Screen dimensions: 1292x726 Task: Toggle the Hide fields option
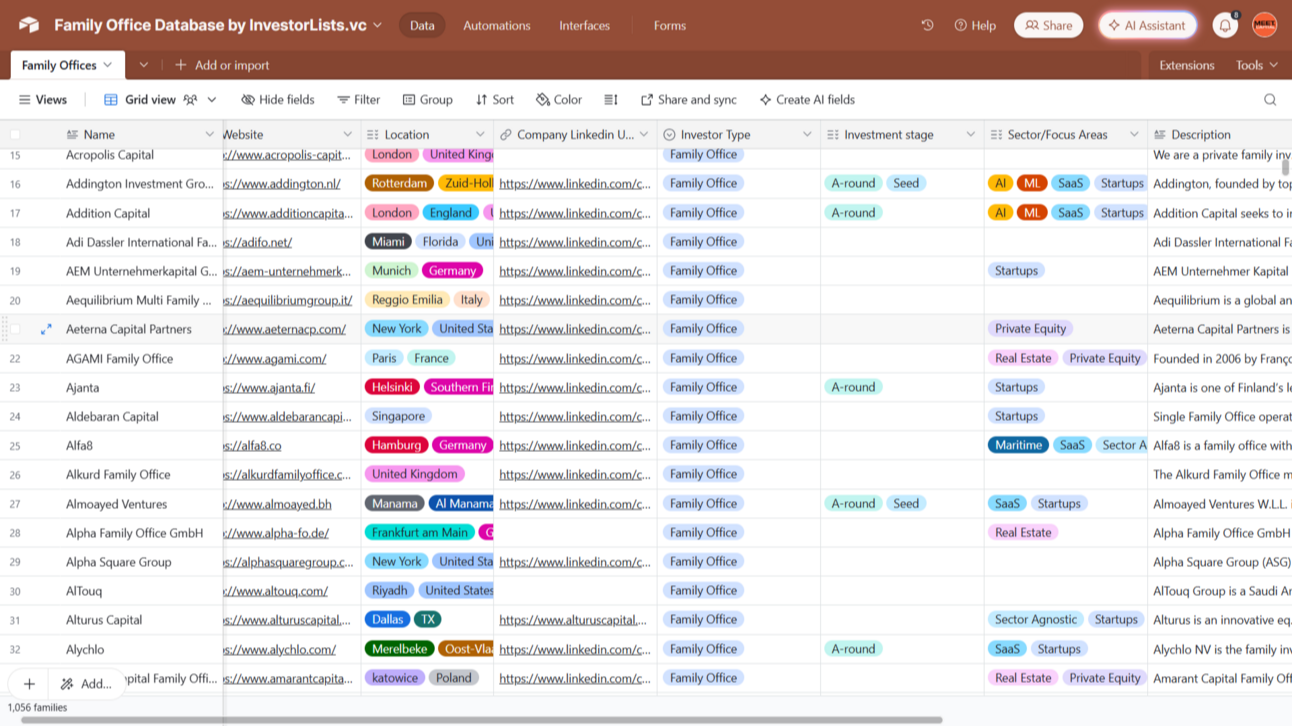(x=278, y=100)
